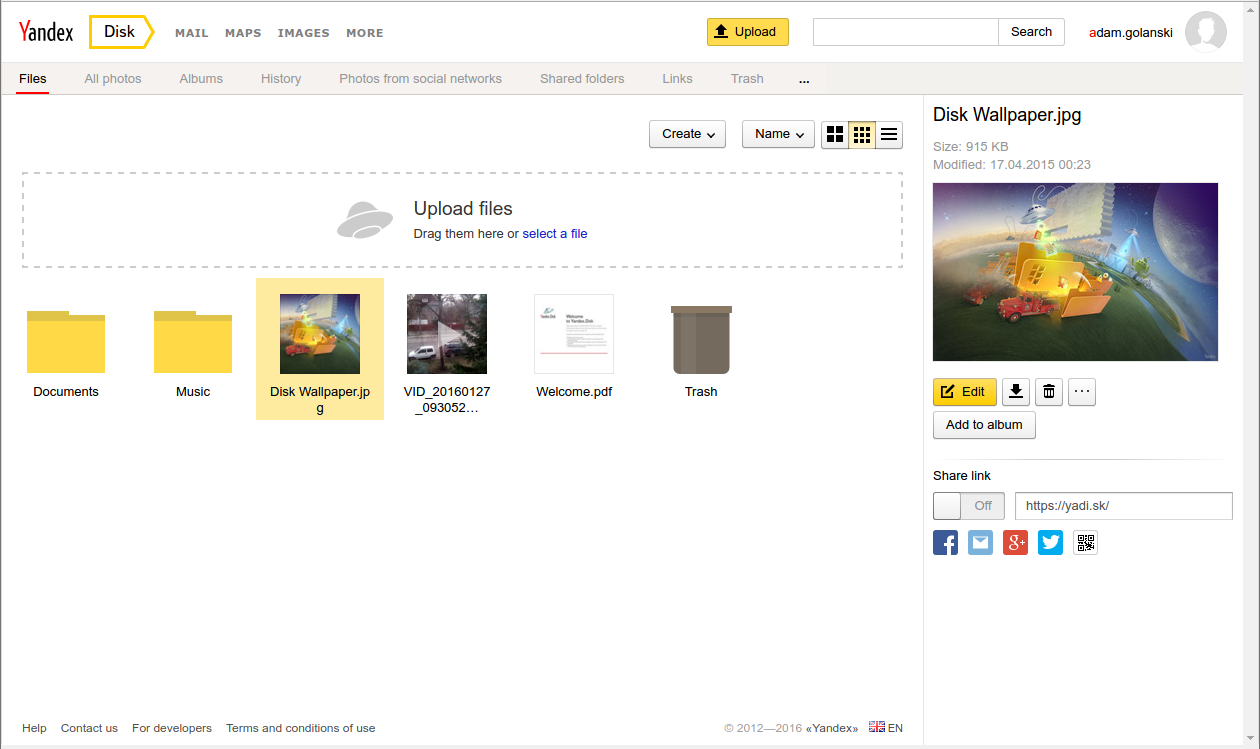
Task: Select Disk Wallpaper.jpg thumbnail in grid
Action: click(x=320, y=334)
